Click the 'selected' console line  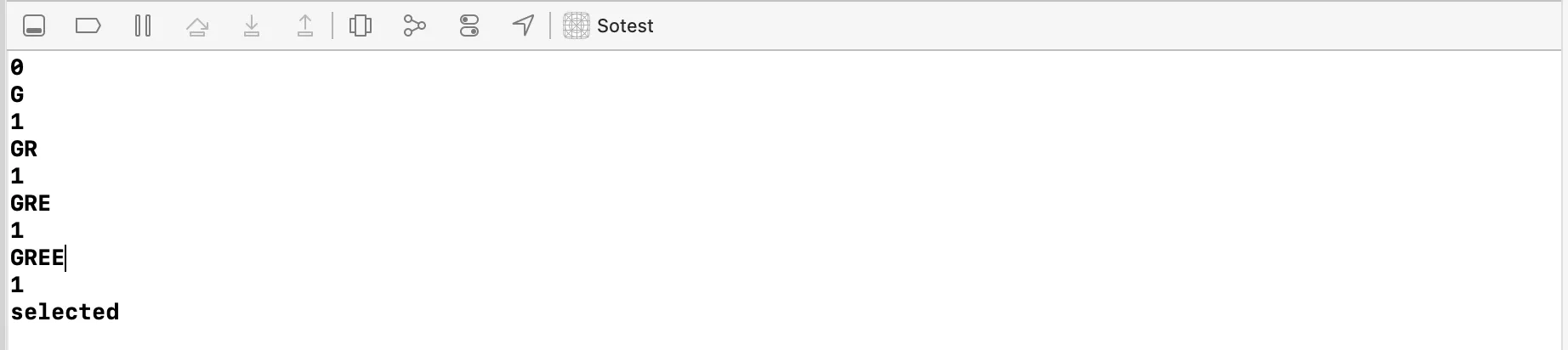pyautogui.click(x=65, y=312)
